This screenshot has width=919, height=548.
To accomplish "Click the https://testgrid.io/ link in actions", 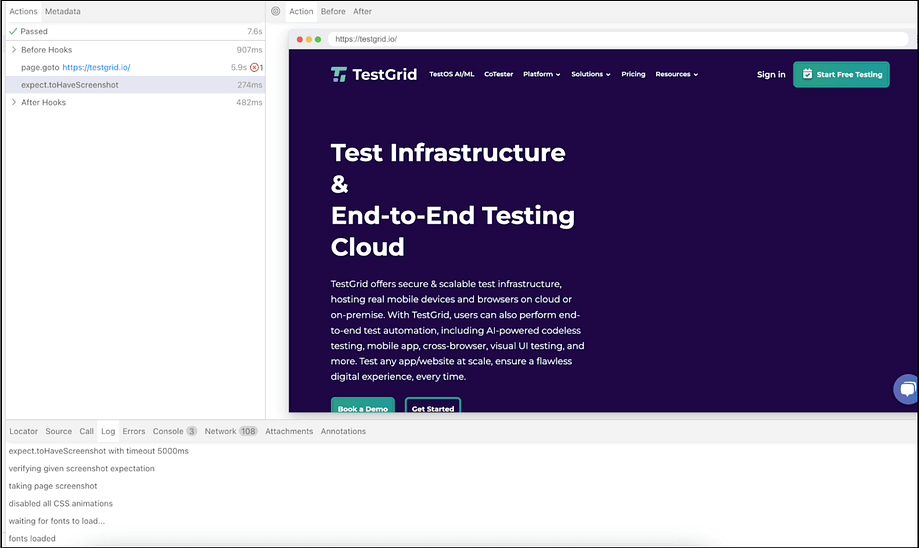I will tap(96, 67).
